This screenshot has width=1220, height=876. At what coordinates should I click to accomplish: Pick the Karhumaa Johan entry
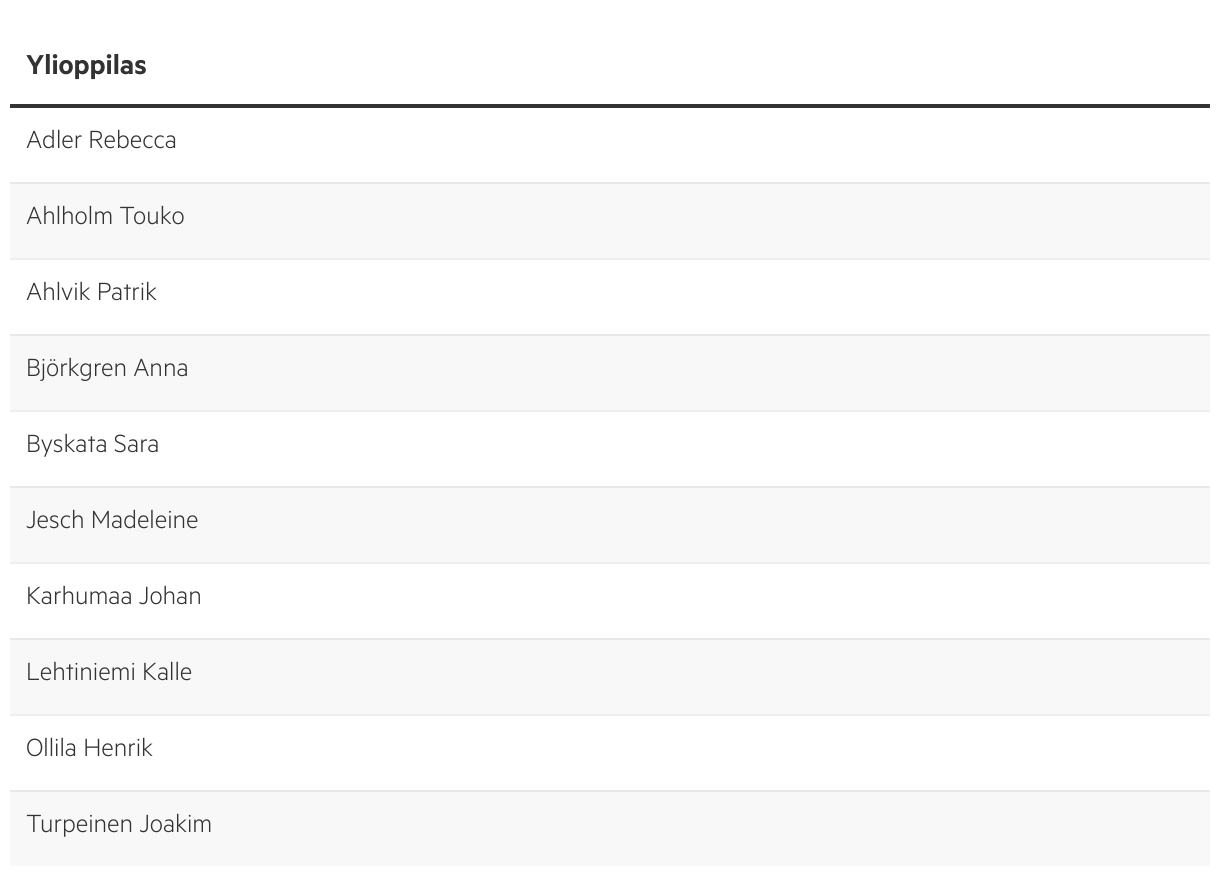pos(113,596)
